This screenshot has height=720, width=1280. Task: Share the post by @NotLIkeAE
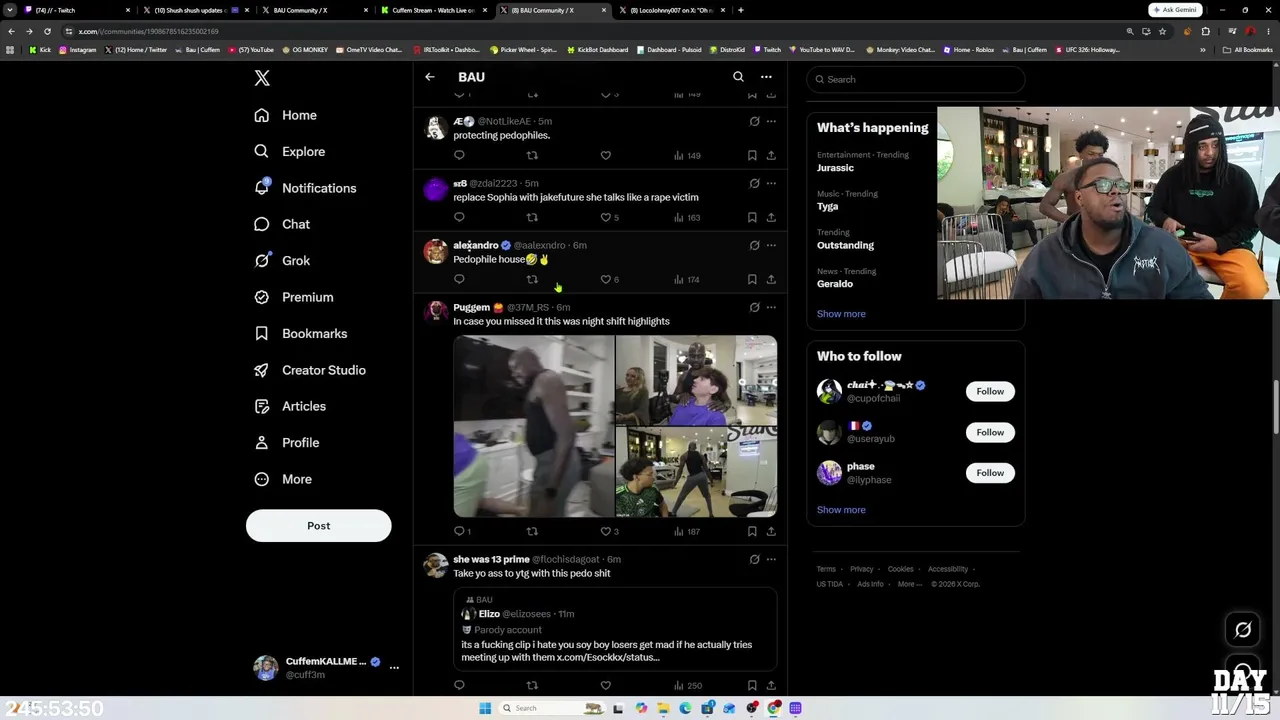click(x=771, y=155)
